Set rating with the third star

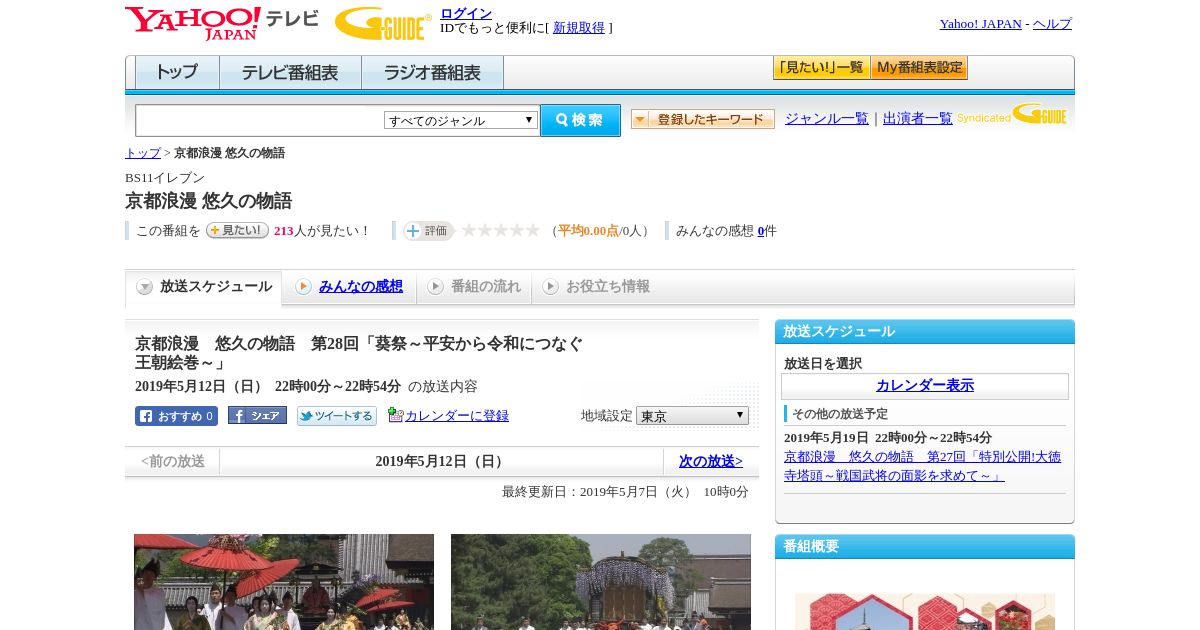[x=501, y=230]
